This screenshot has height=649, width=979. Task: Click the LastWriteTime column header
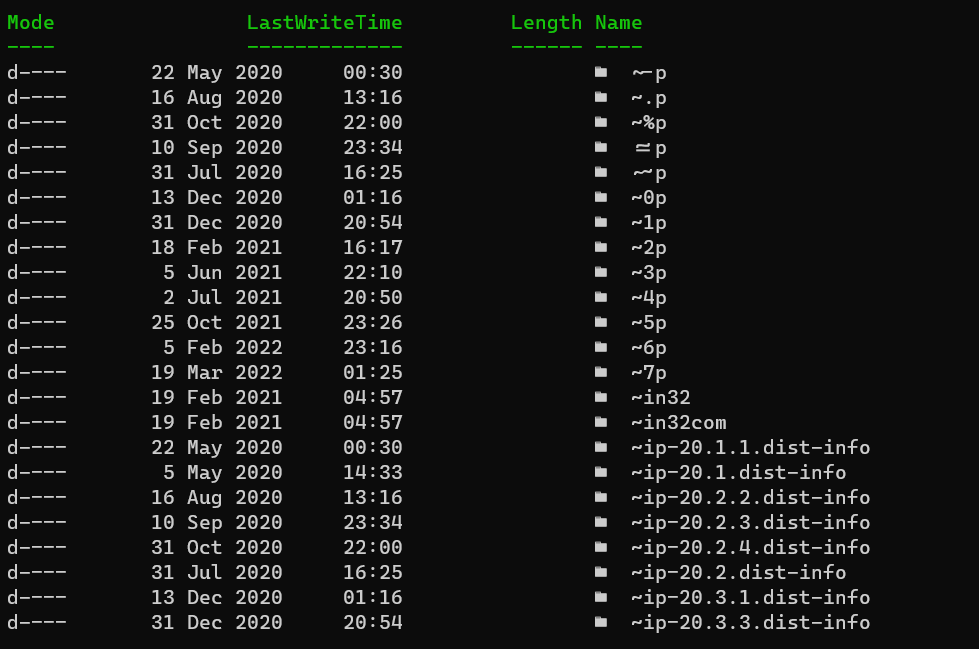click(324, 22)
